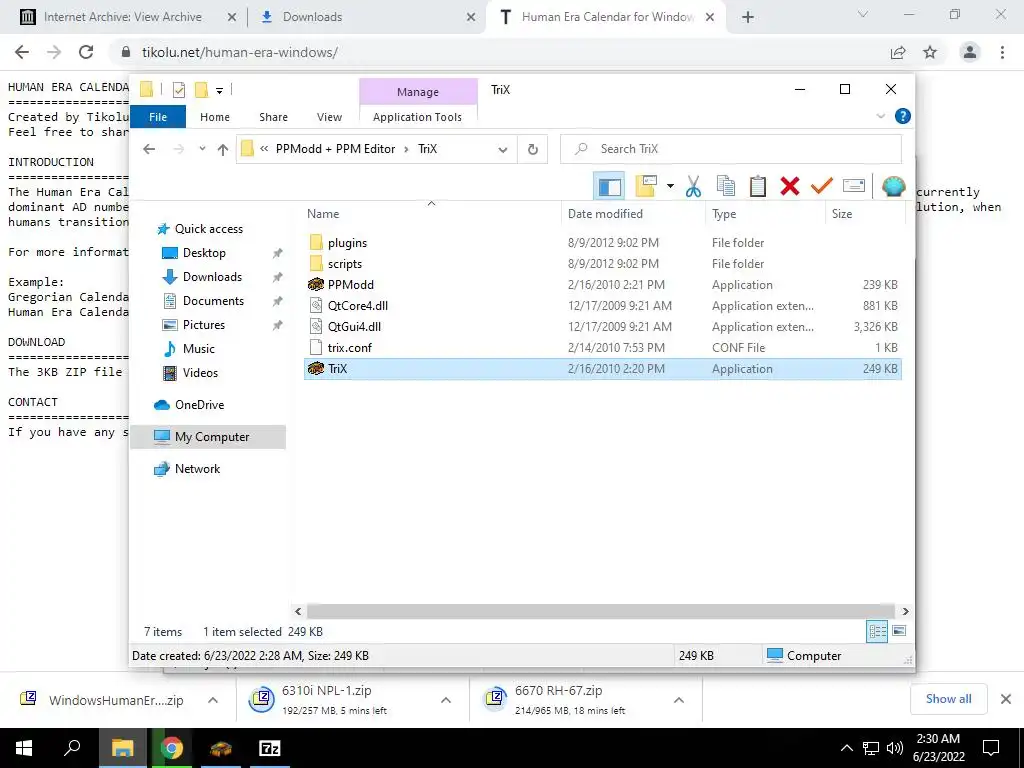
Task: Click the New folder icon in toolbar
Action: 646,186
